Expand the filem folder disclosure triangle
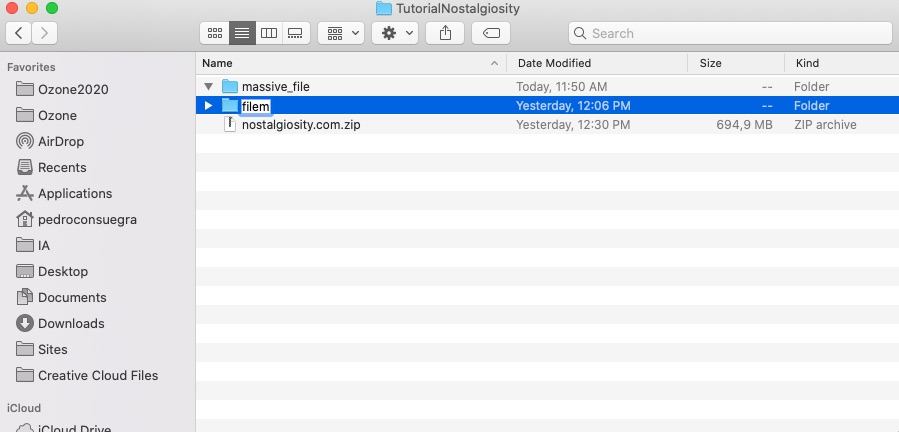This screenshot has width=899, height=432. click(x=208, y=106)
